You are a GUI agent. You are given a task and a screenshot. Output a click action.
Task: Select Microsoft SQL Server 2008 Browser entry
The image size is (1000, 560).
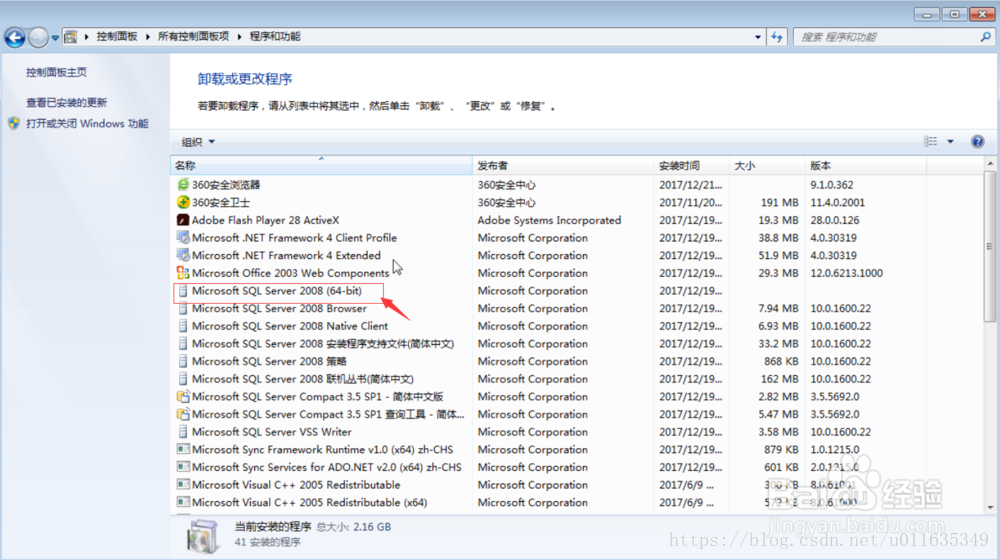coord(279,308)
